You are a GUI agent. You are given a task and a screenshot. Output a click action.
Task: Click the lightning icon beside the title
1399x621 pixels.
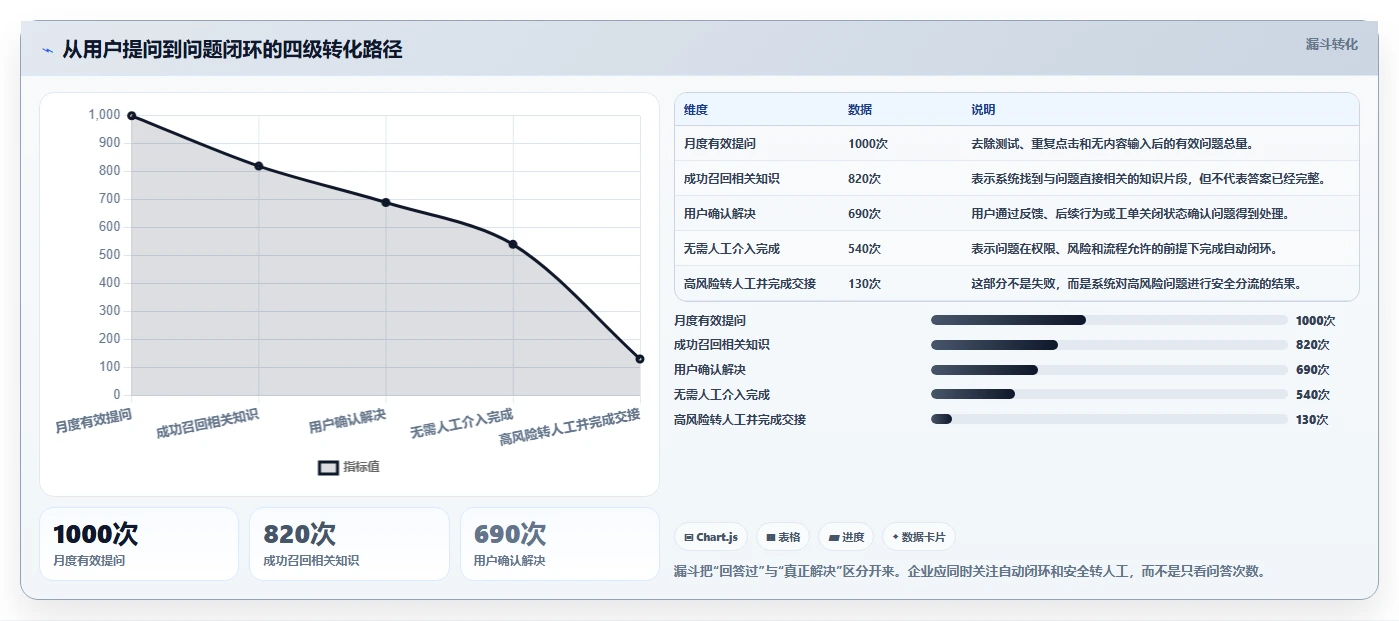47,50
